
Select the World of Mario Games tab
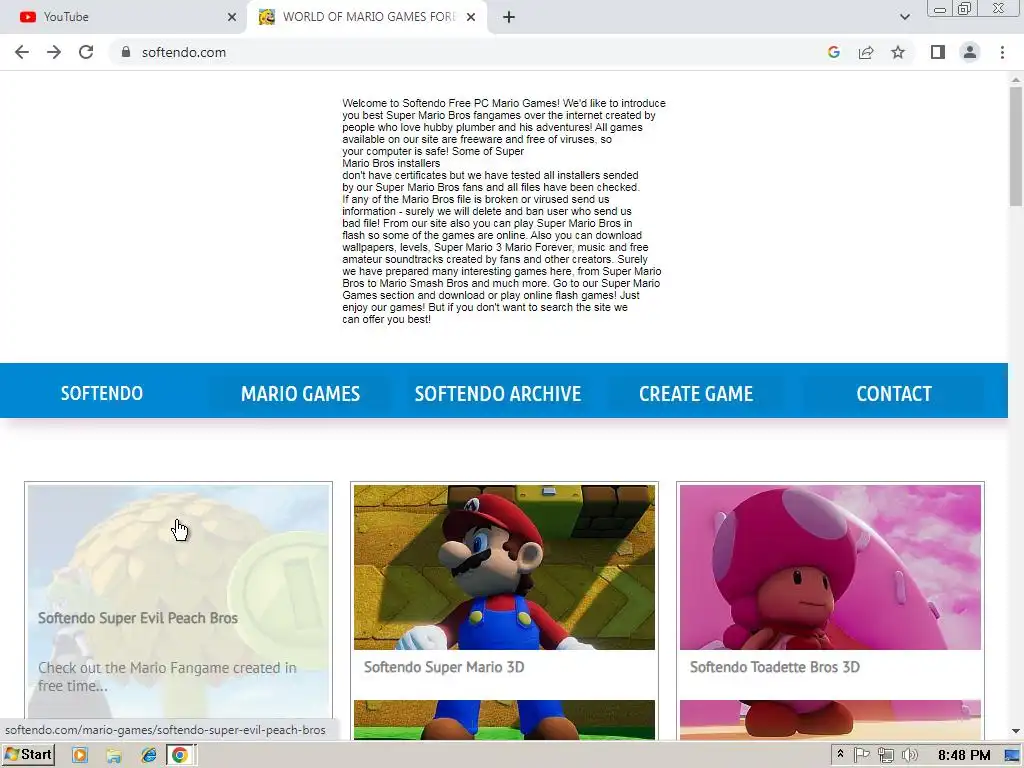click(367, 17)
